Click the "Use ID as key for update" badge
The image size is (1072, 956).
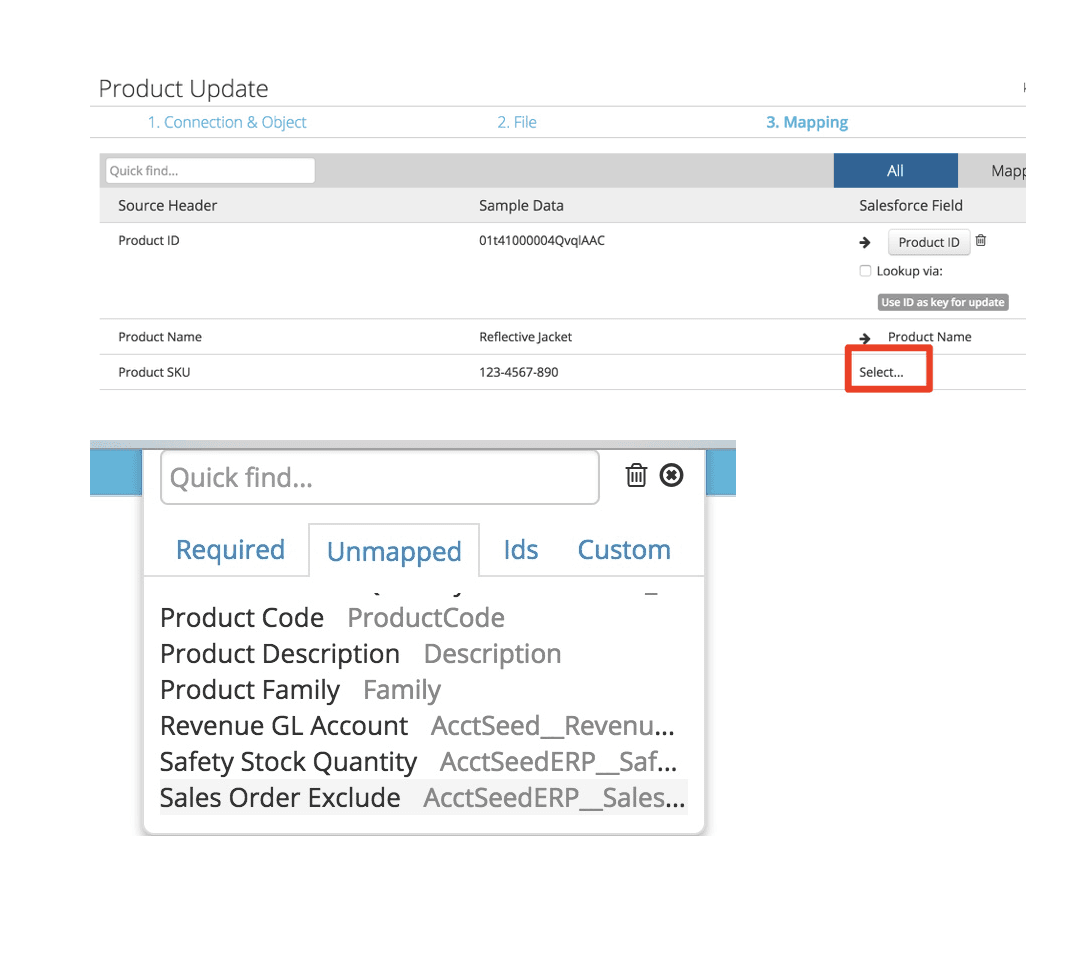coord(942,301)
